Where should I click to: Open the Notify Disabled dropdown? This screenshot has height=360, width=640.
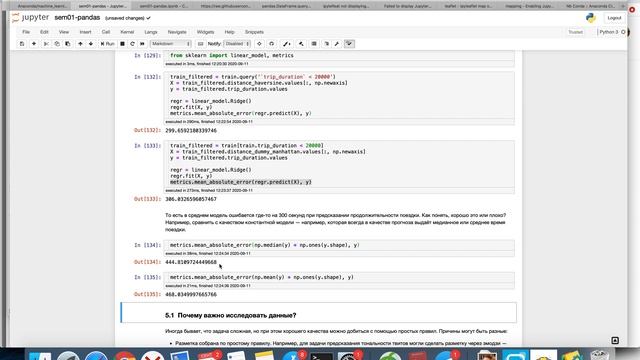tap(237, 44)
